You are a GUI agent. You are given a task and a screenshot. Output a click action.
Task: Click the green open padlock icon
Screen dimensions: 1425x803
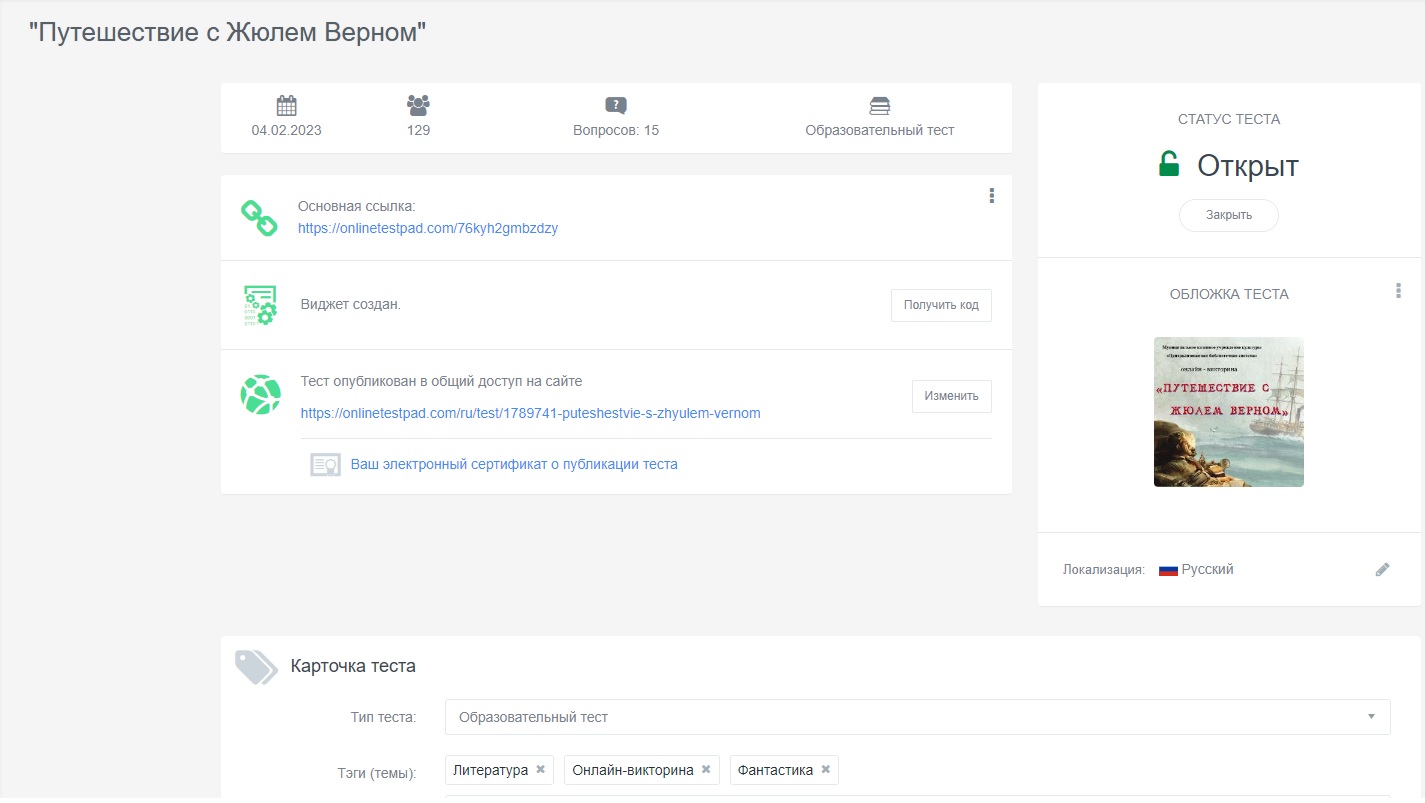(x=1169, y=164)
